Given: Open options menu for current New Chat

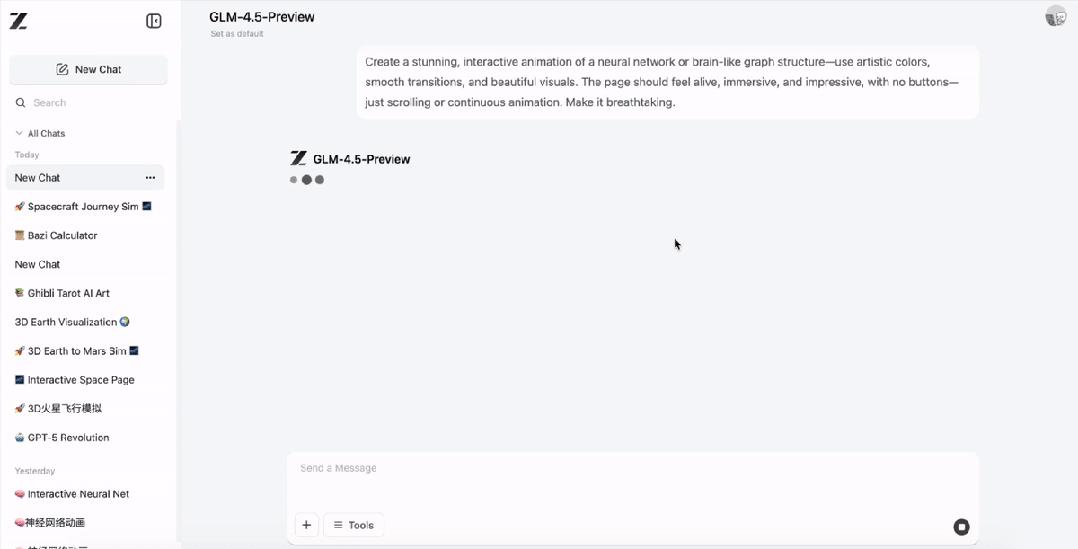Looking at the screenshot, I should coord(150,178).
